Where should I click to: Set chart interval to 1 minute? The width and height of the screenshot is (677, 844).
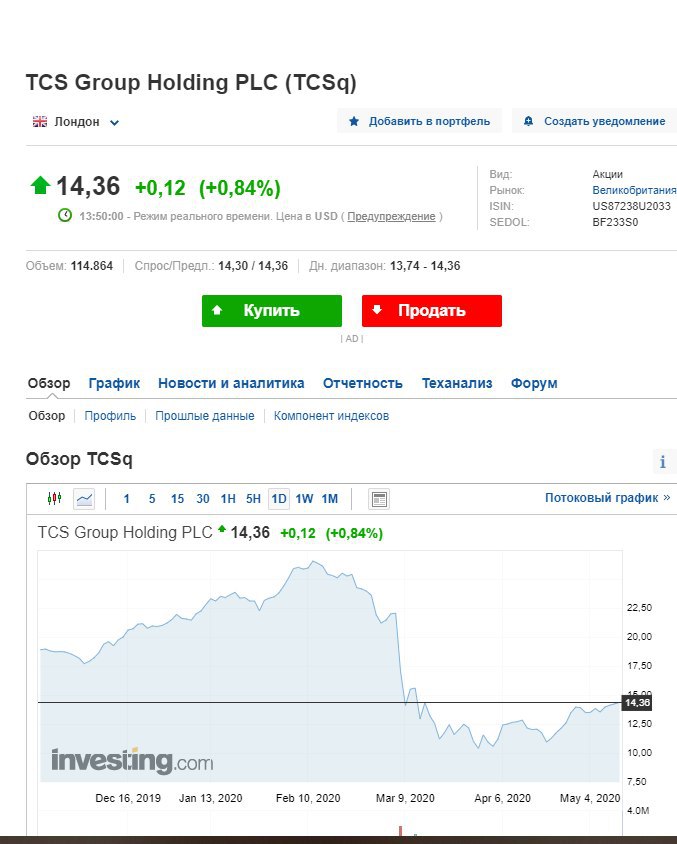(126, 499)
